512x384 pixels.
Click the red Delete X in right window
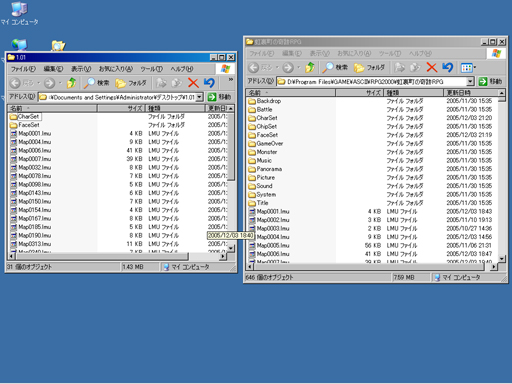click(432, 68)
